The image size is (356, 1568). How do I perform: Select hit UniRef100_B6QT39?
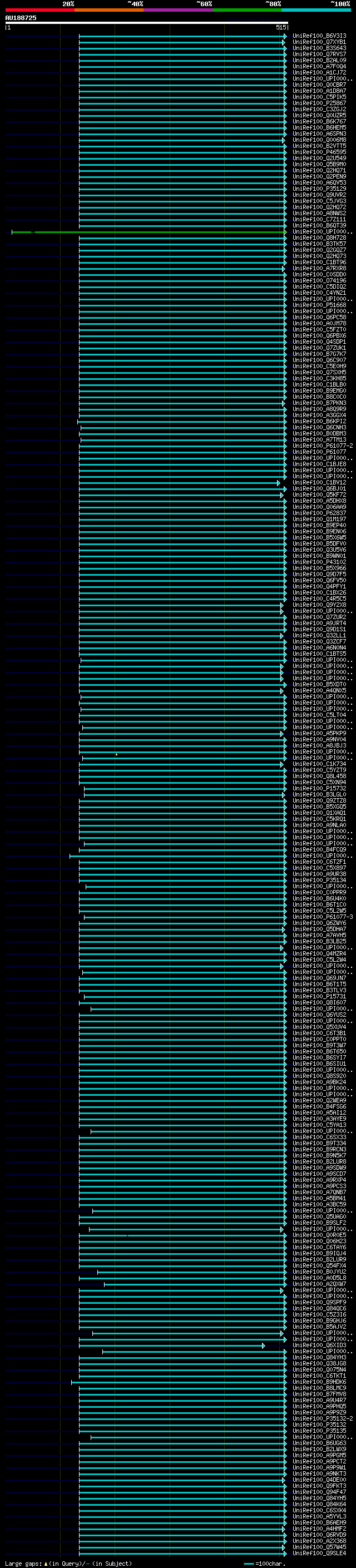(319, 225)
